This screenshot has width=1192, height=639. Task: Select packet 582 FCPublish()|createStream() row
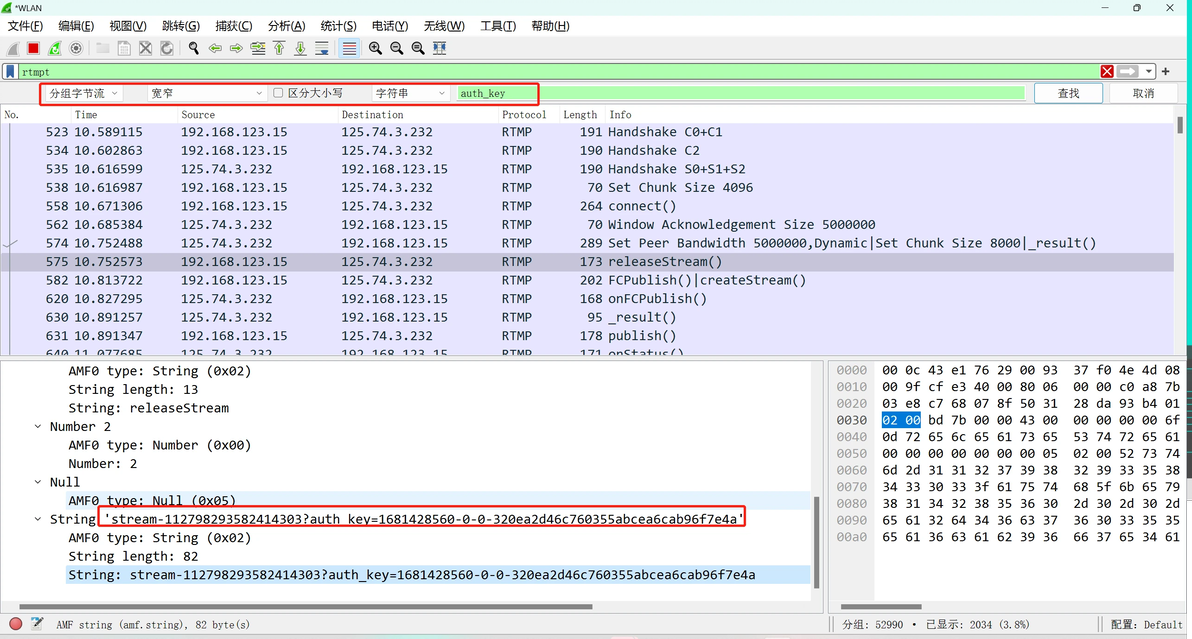(x=588, y=280)
